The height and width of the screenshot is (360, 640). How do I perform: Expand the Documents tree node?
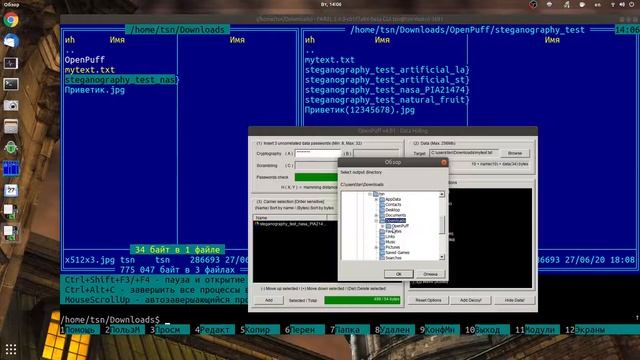click(376, 215)
